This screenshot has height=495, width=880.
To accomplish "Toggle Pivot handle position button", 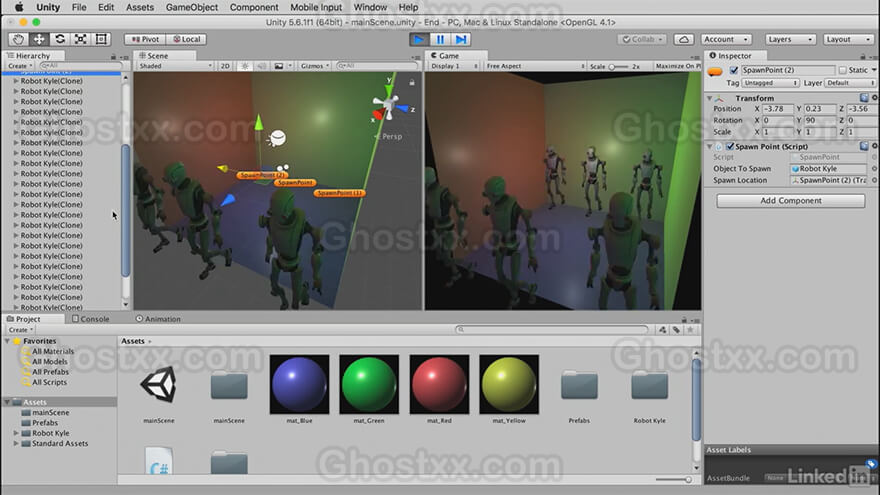I will pos(145,39).
